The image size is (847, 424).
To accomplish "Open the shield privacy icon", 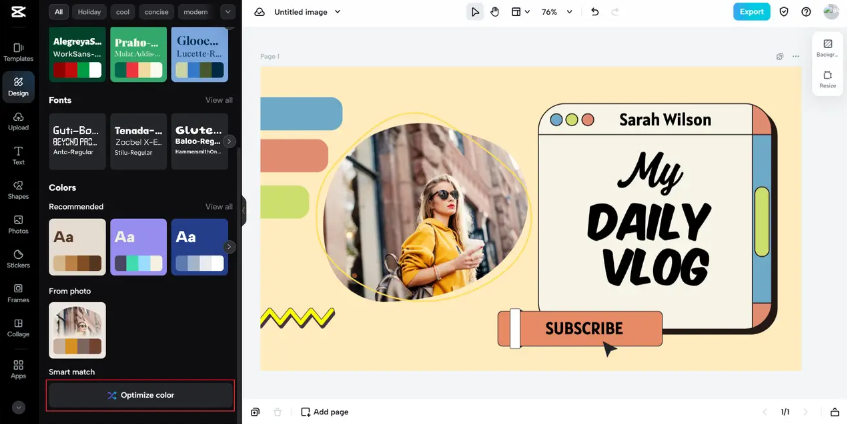I will point(784,12).
